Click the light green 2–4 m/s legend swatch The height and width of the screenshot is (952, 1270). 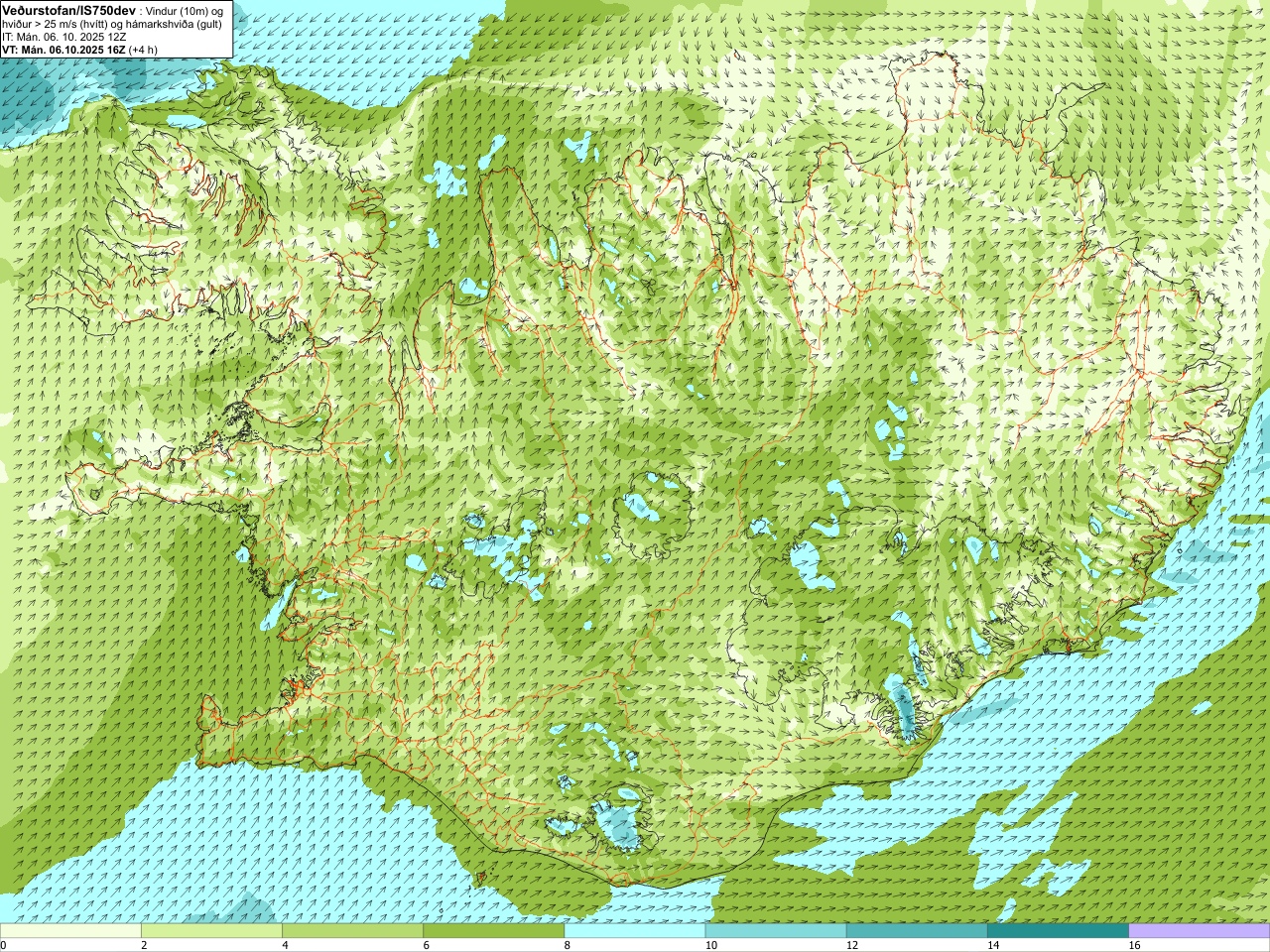(211, 931)
